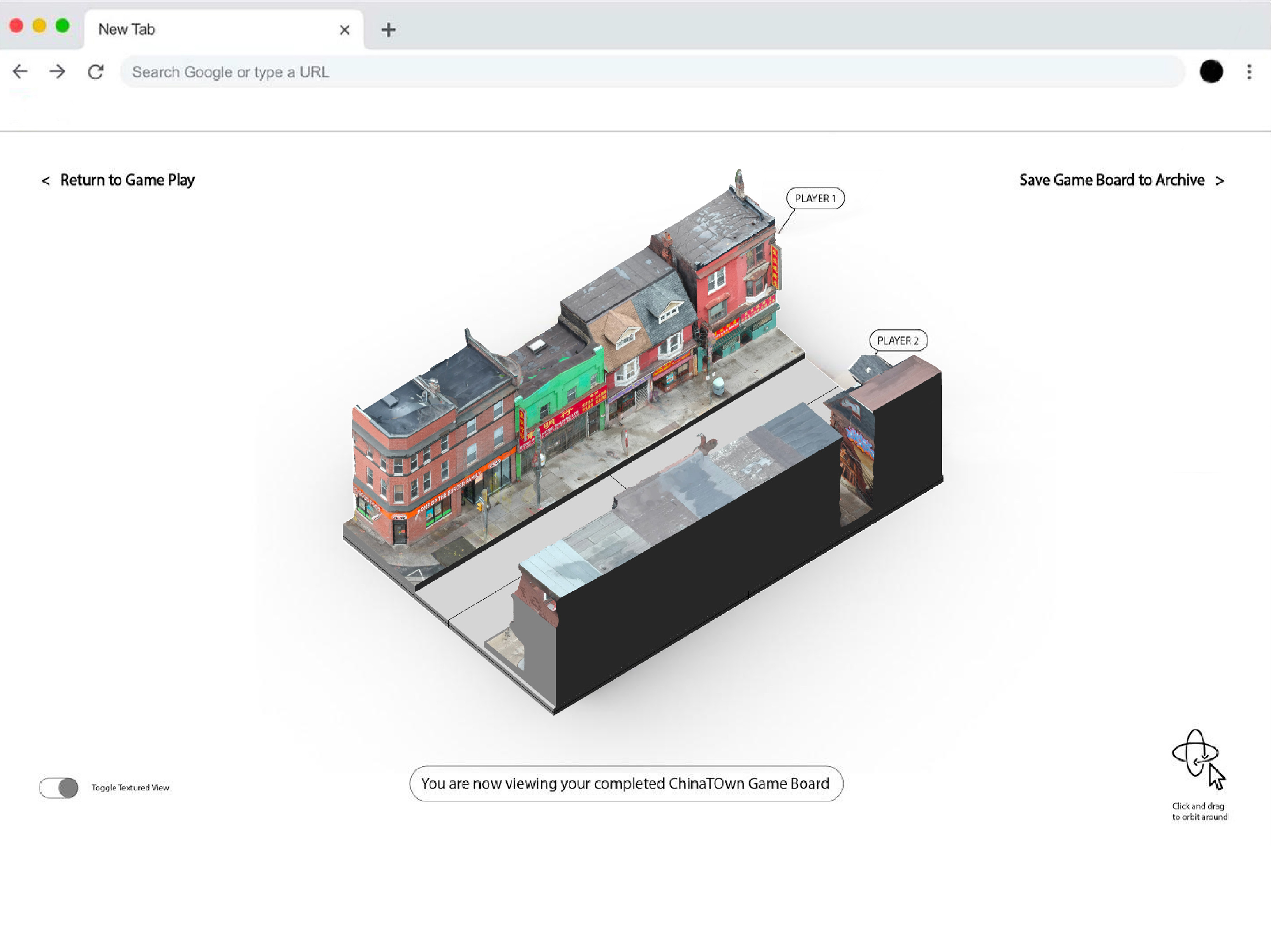This screenshot has width=1271, height=952.
Task: Click the completed ChinaTOwn Game Board banner
Action: click(626, 784)
